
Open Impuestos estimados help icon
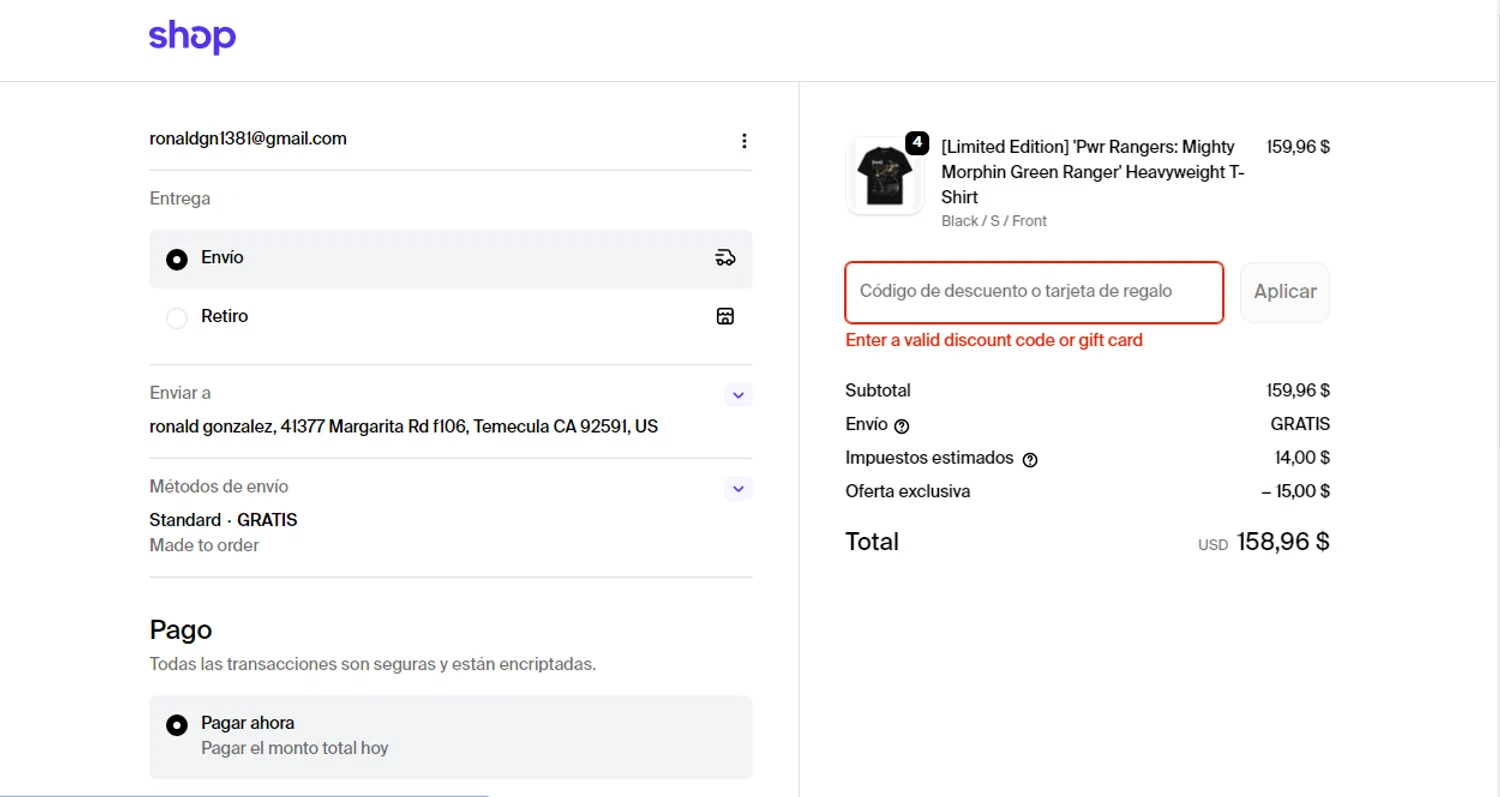pyautogui.click(x=1030, y=460)
